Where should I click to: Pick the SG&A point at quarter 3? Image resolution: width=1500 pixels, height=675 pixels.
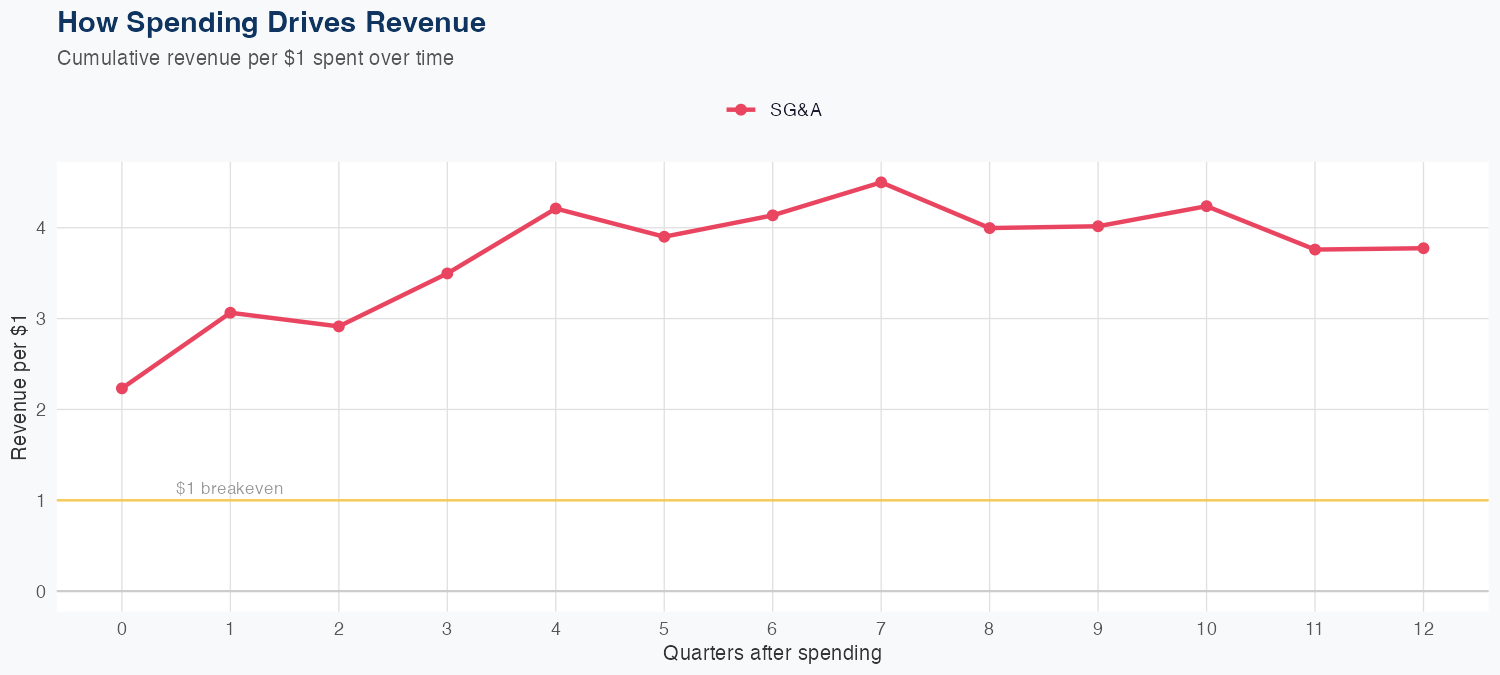point(447,273)
